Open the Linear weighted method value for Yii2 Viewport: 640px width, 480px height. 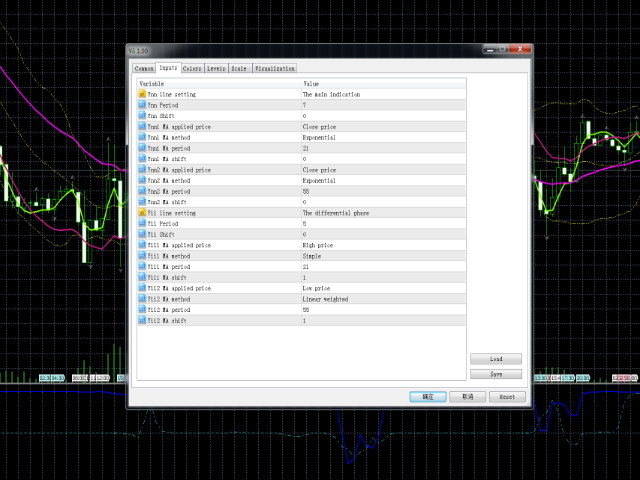382,299
